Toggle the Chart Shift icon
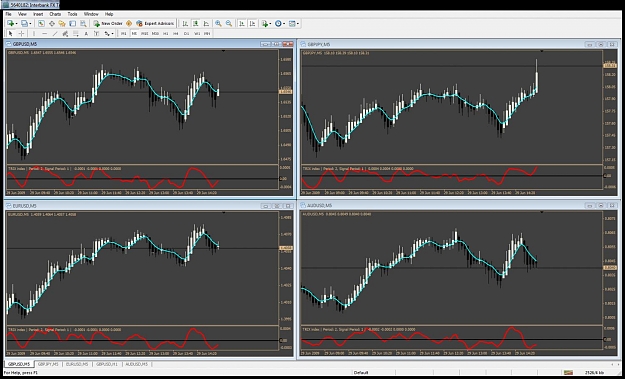Image resolution: width=625 pixels, height=379 pixels. point(252,24)
